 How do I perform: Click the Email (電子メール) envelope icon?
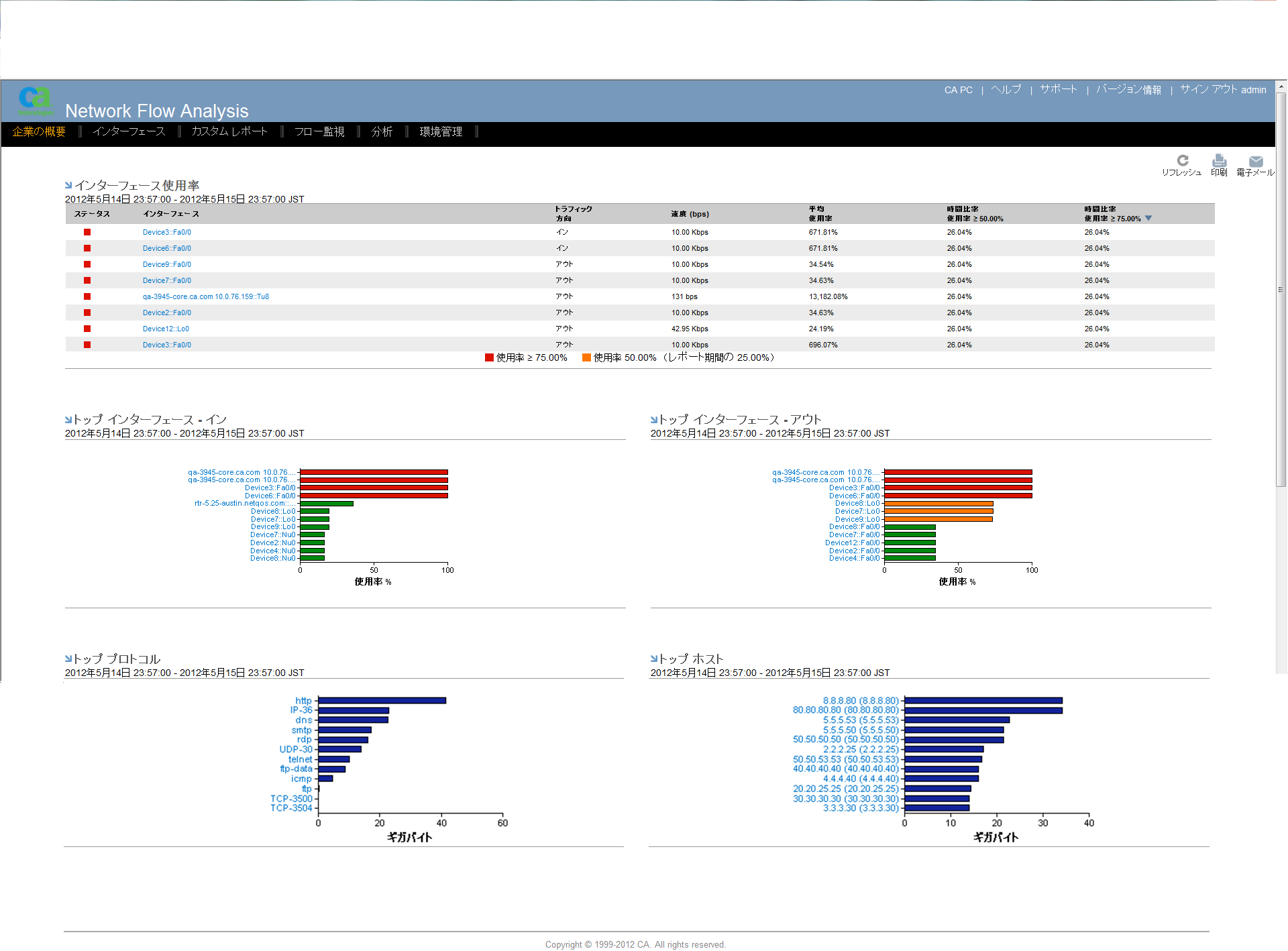(1255, 162)
